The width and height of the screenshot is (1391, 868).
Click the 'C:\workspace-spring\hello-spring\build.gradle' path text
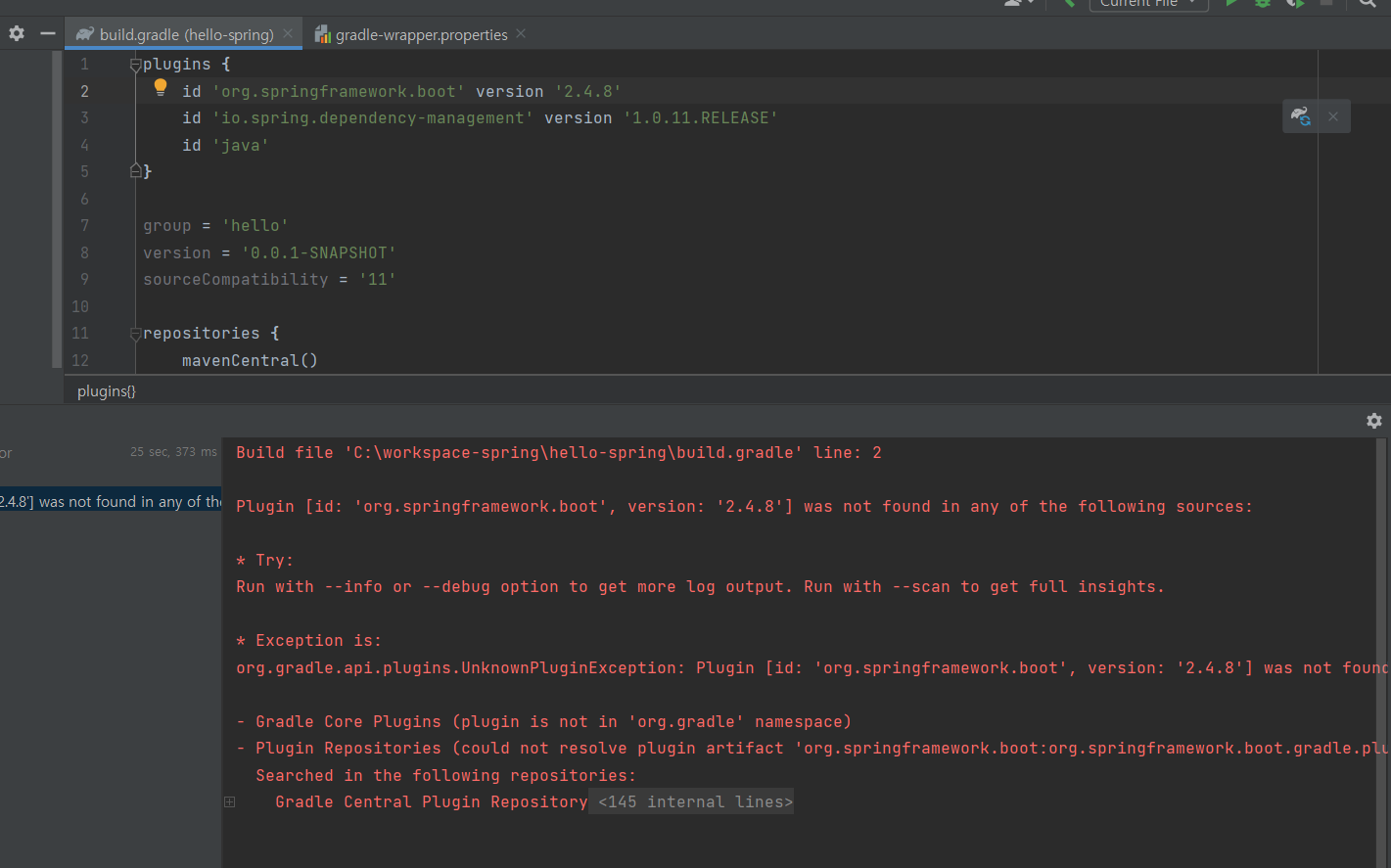point(574,452)
